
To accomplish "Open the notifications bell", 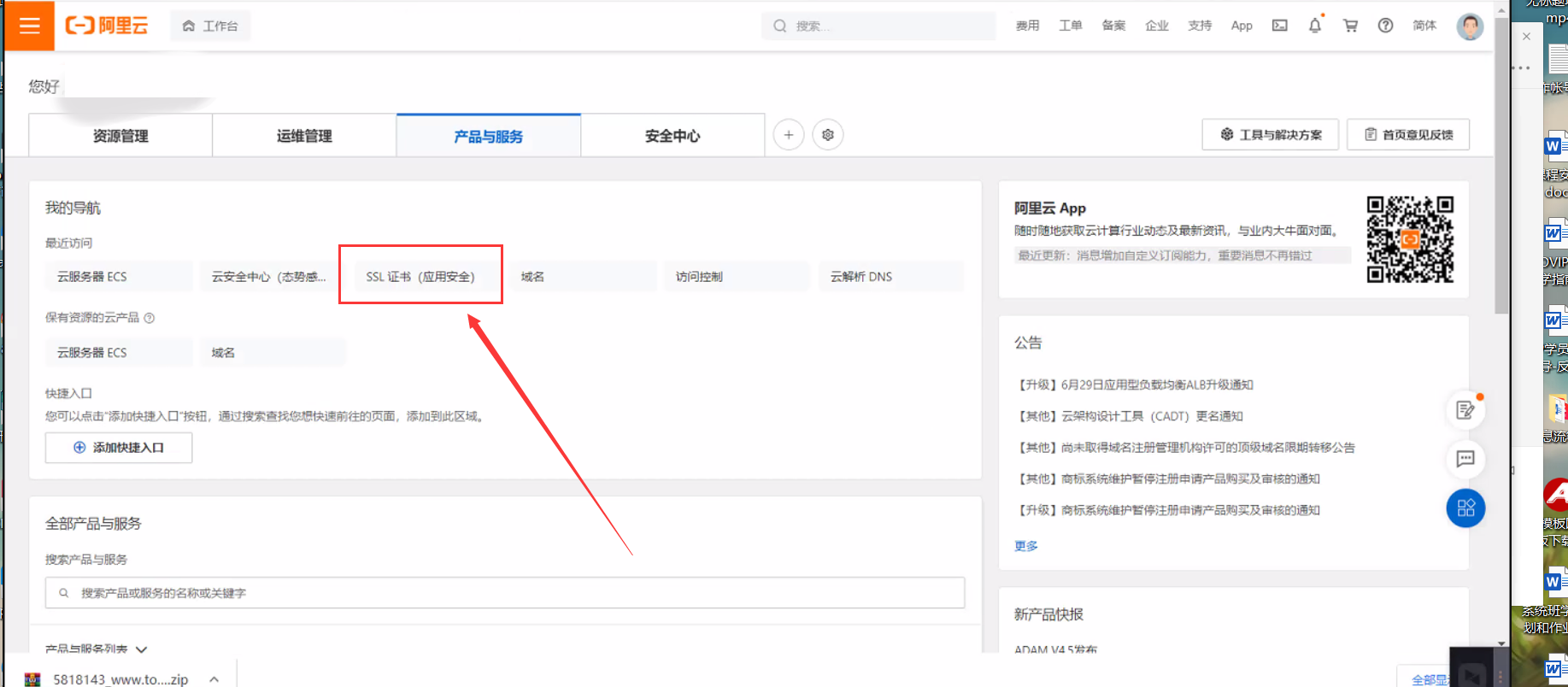I will [x=1315, y=26].
